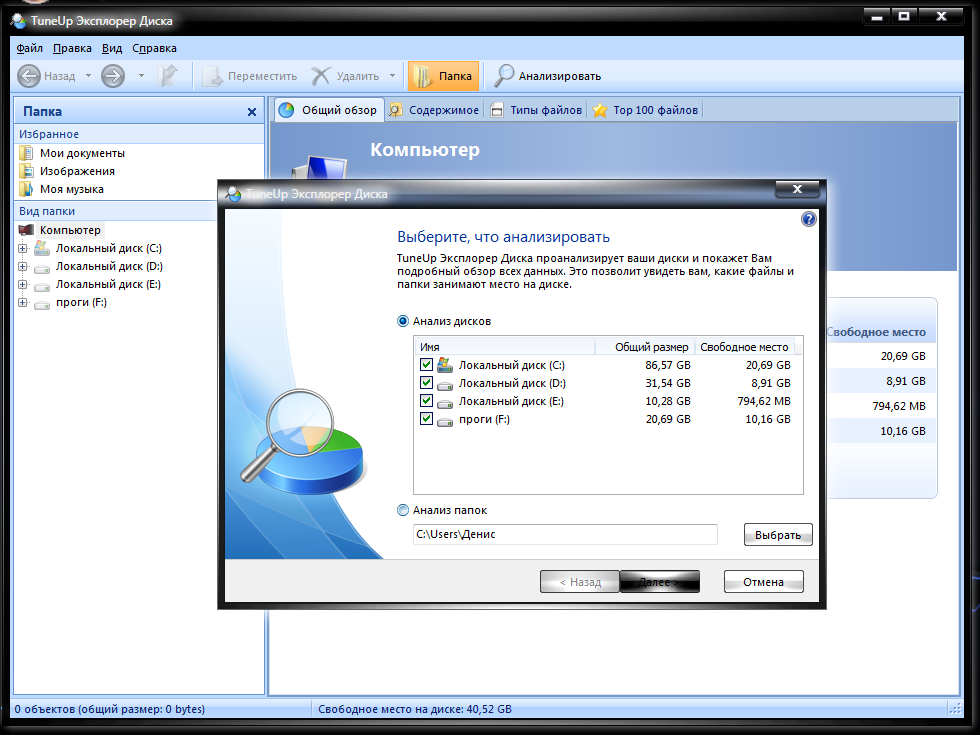
Task: Click 794,62 MB value in dialog list
Action: point(764,401)
